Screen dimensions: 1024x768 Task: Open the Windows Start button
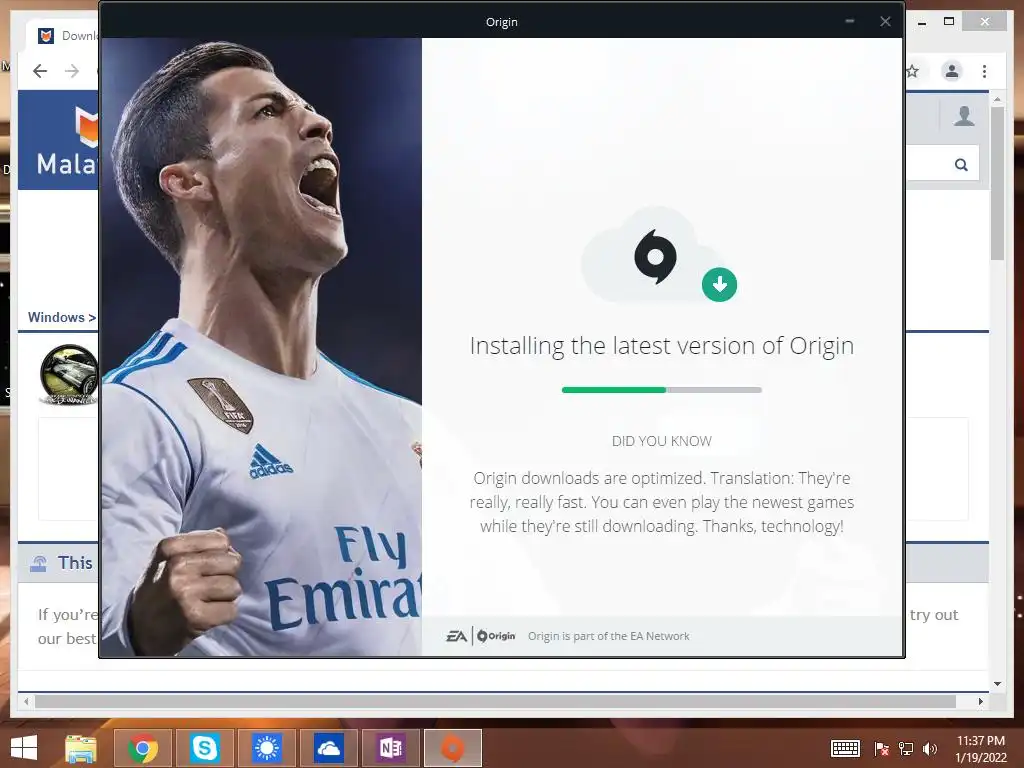pyautogui.click(x=24, y=748)
